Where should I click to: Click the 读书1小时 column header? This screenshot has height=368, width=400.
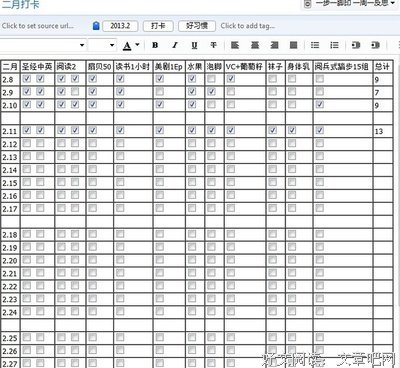pyautogui.click(x=133, y=67)
